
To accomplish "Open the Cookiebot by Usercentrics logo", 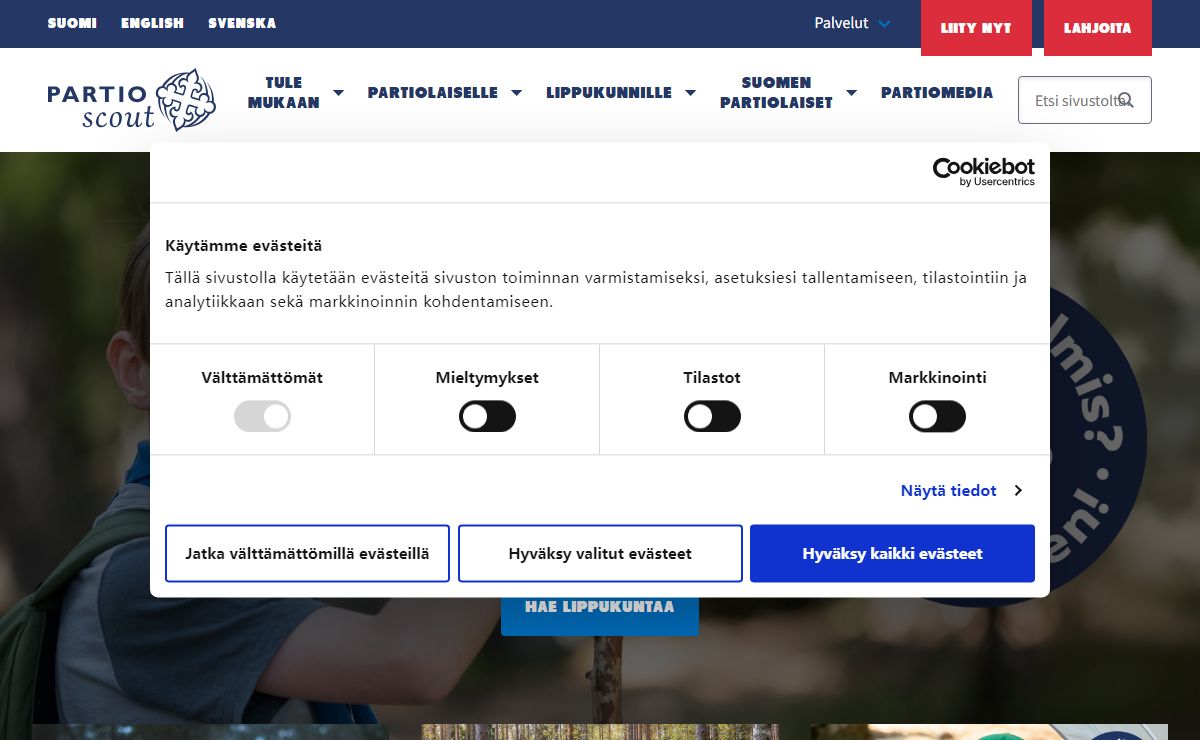I will [x=983, y=172].
